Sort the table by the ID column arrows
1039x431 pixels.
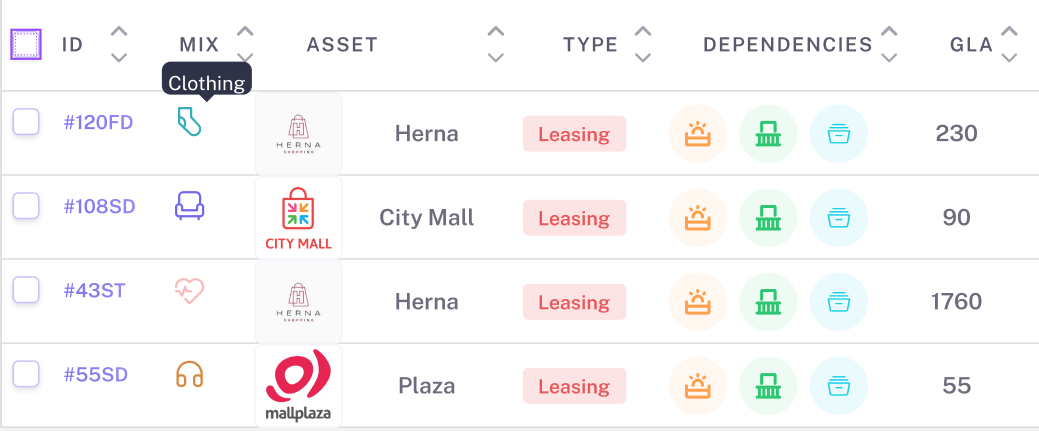coord(119,45)
